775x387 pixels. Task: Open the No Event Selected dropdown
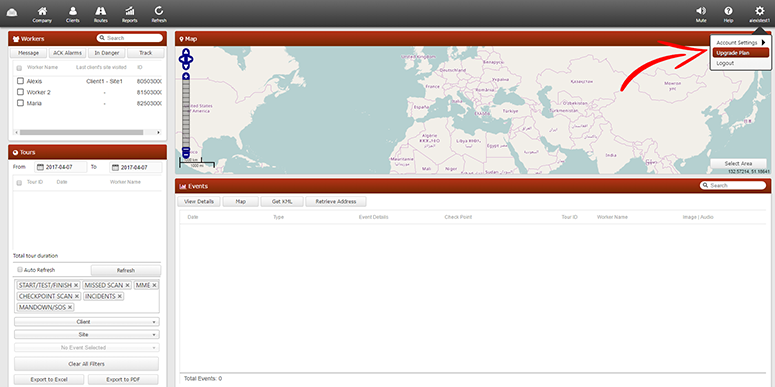click(x=87, y=347)
